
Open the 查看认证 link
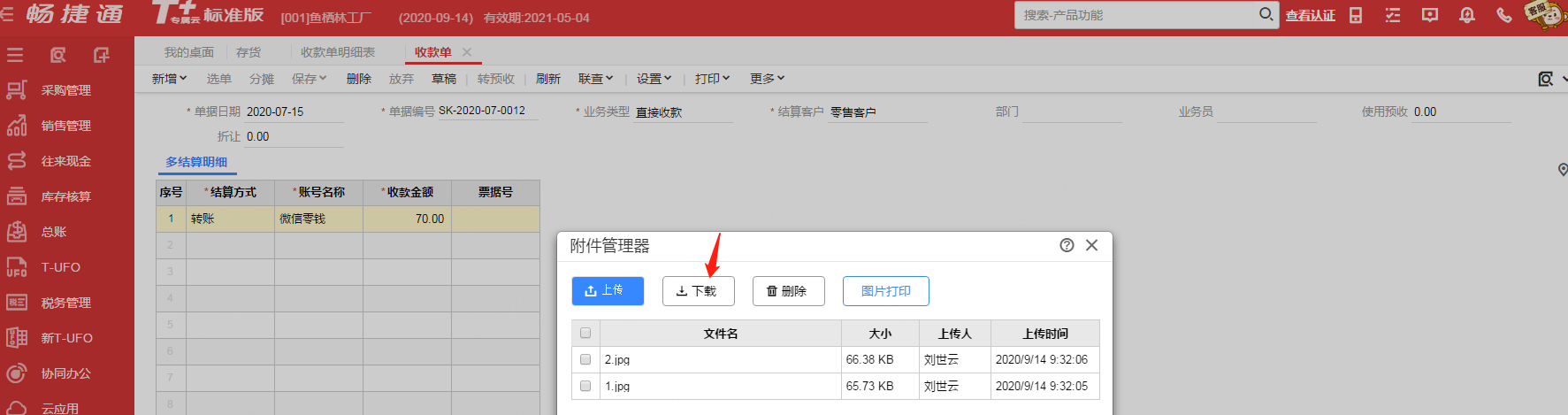1310,15
